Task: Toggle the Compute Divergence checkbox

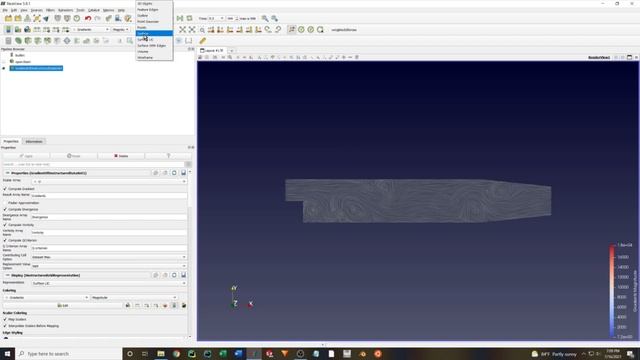Action: pos(5,209)
